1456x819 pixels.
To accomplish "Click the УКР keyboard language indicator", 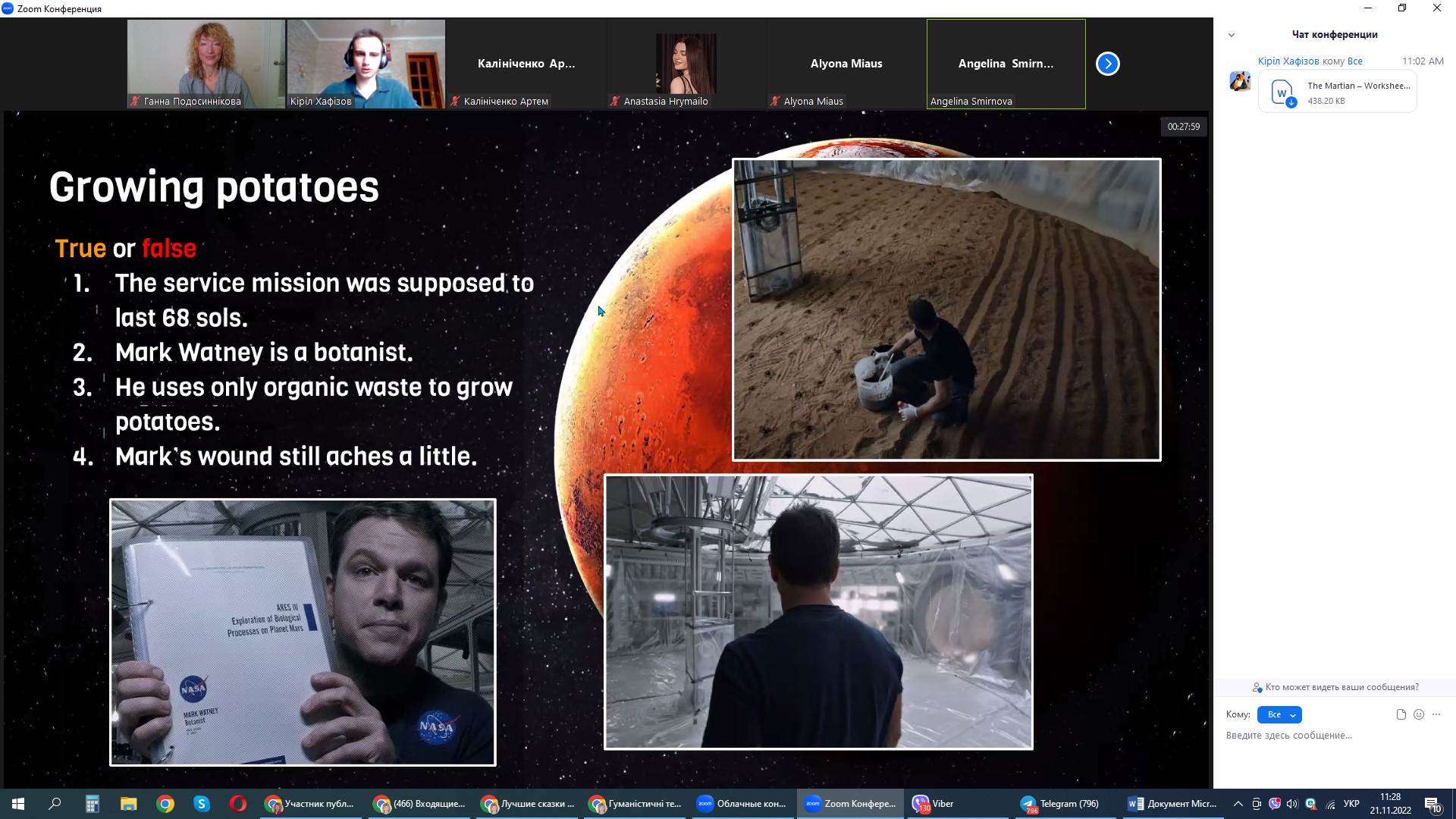I will [x=1351, y=804].
